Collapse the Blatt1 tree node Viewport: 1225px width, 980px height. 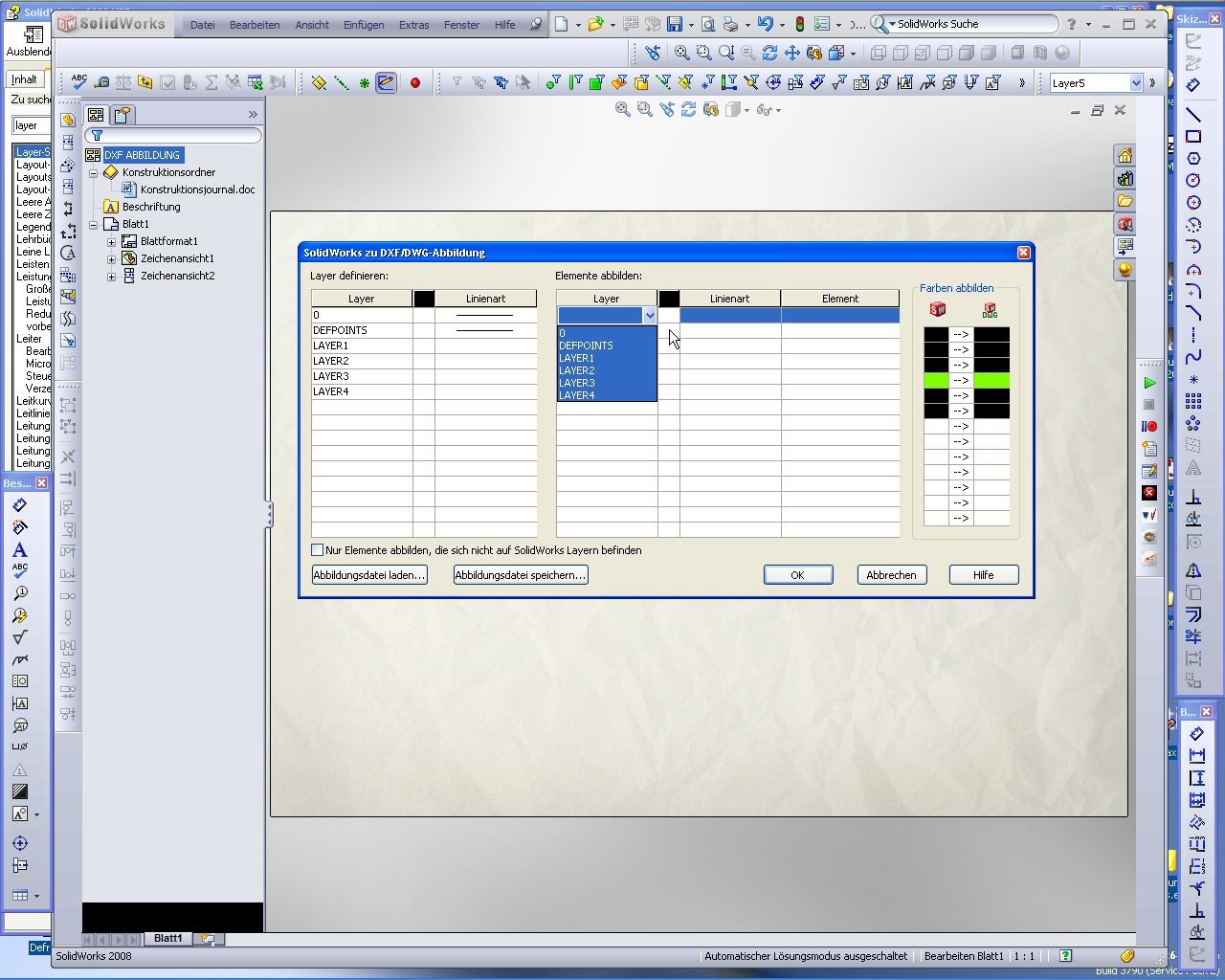point(94,225)
